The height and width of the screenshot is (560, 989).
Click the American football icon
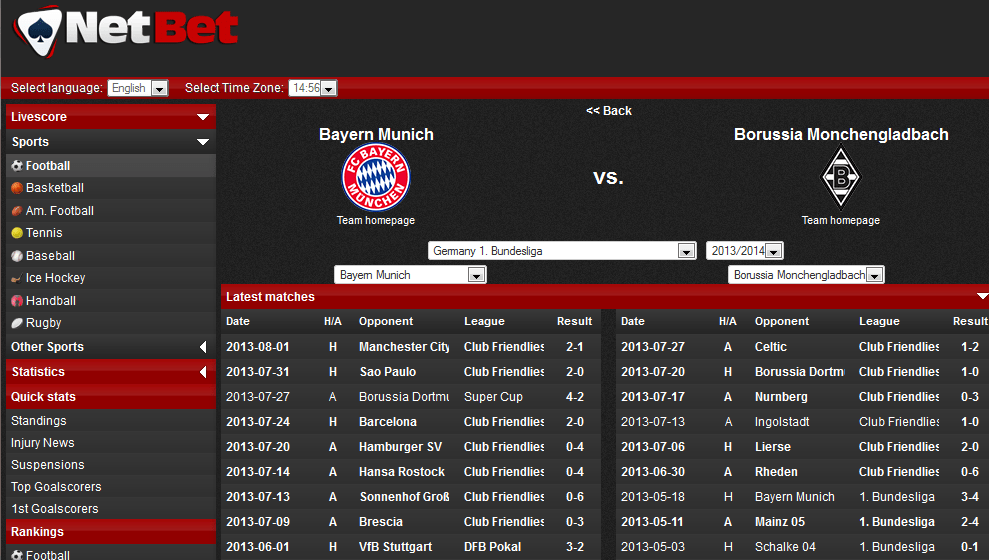(x=17, y=211)
